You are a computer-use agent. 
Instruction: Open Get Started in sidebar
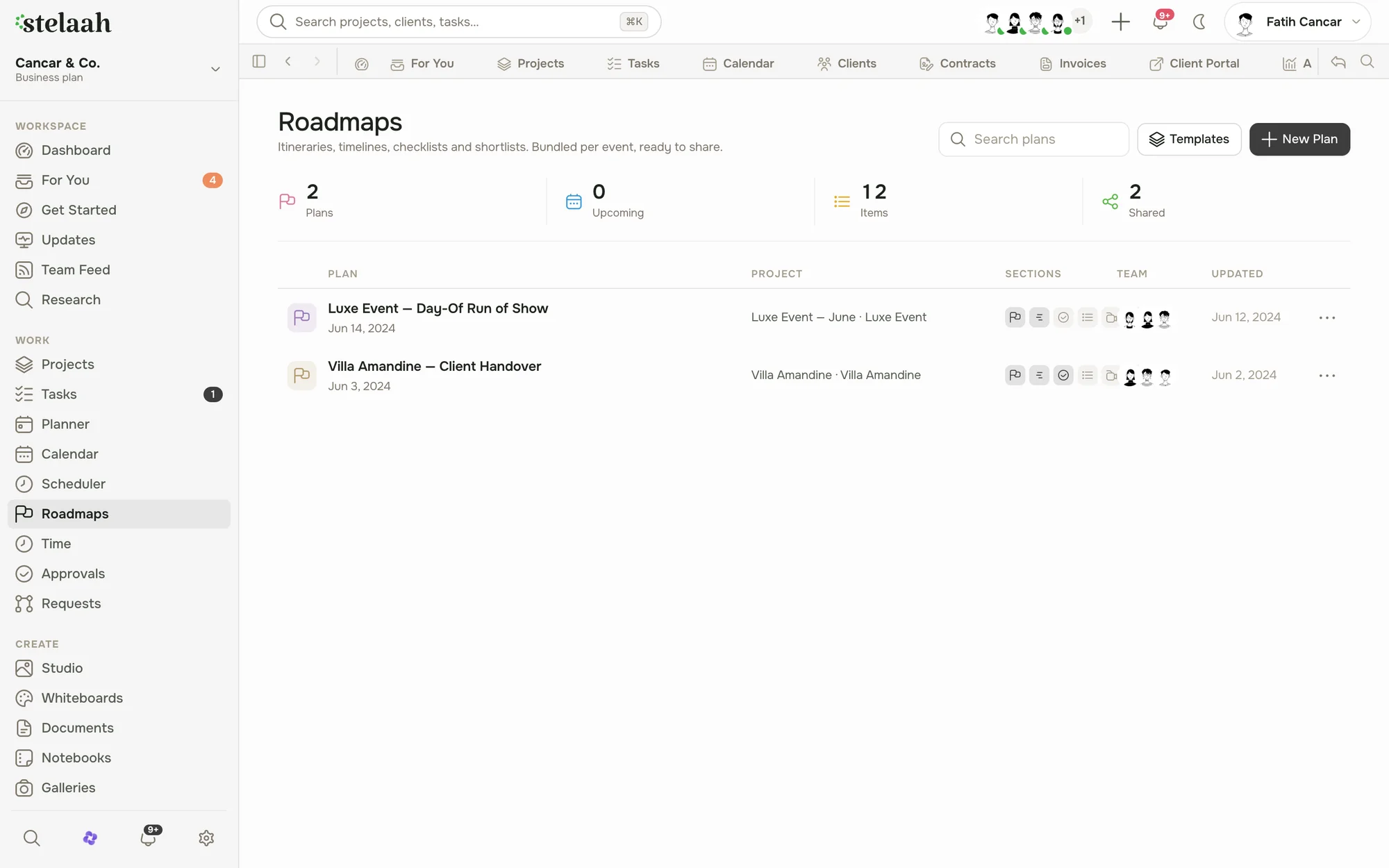[119, 210]
